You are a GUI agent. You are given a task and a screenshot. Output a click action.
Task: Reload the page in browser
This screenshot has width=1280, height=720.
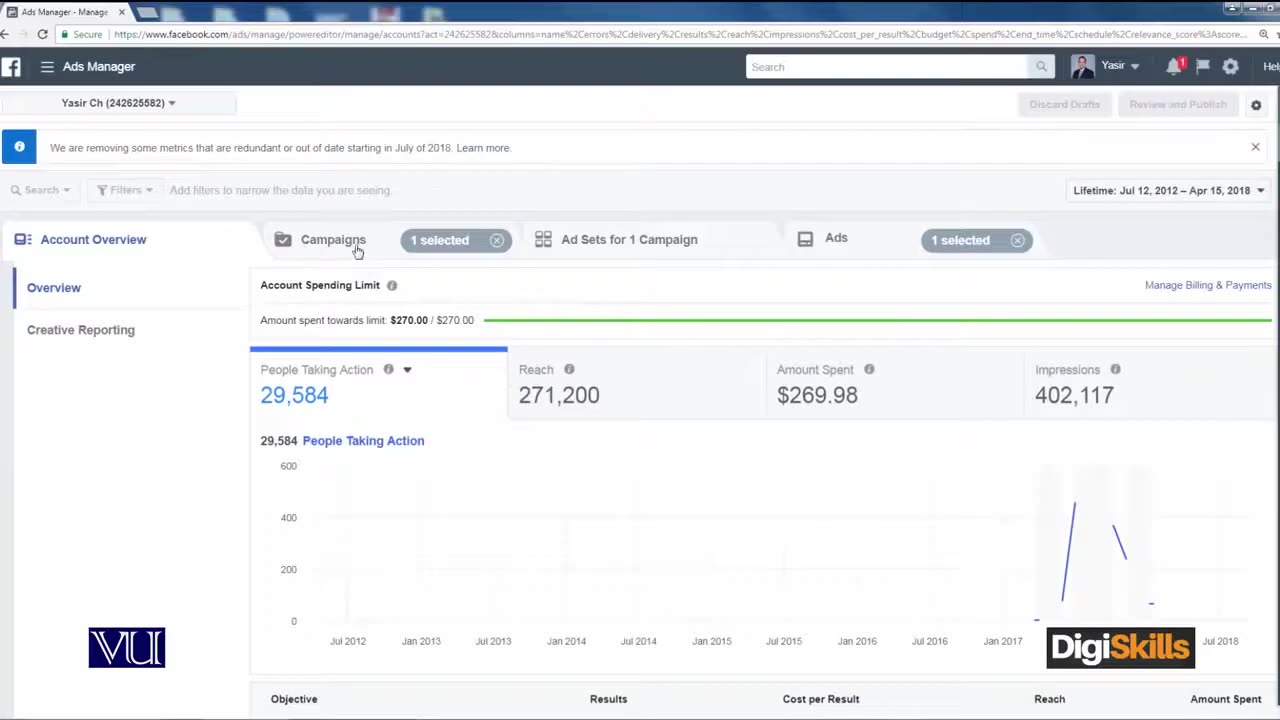click(42, 34)
